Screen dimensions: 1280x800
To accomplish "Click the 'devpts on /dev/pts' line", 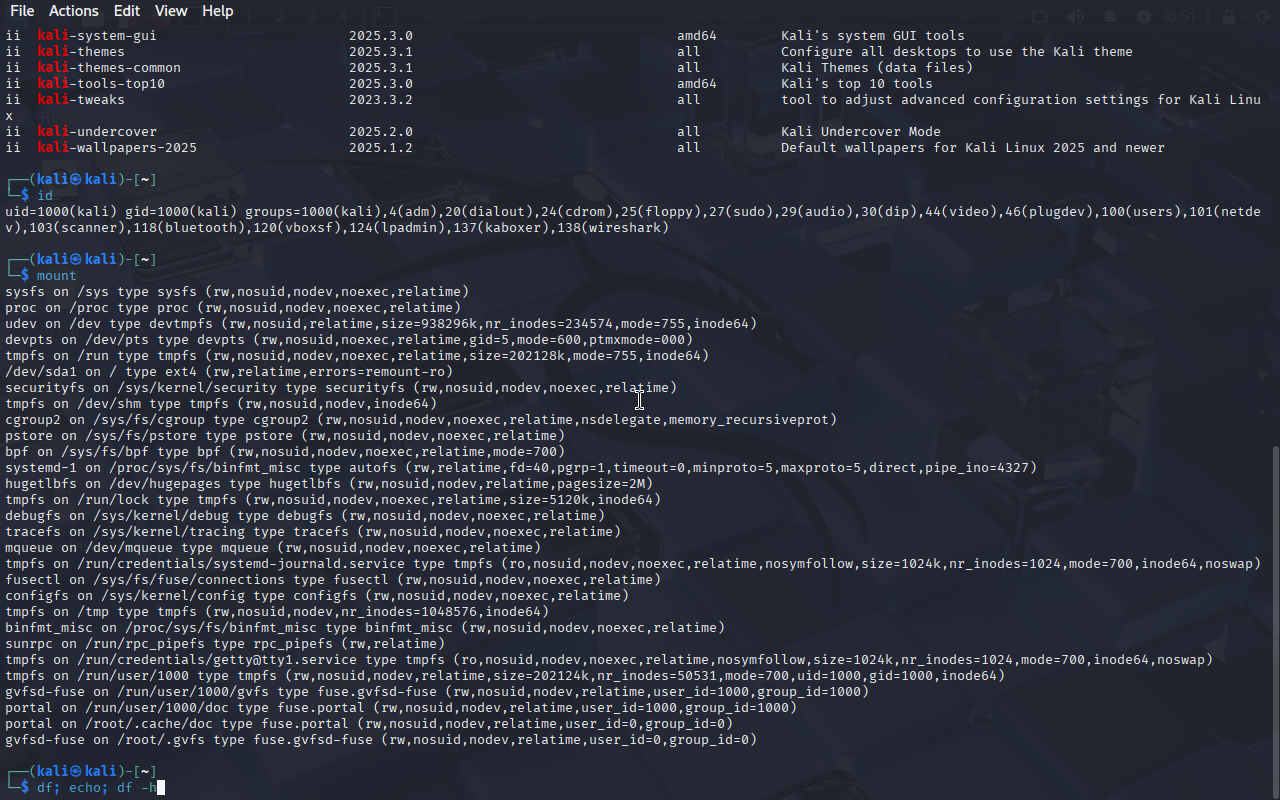I will pyautogui.click(x=349, y=340).
